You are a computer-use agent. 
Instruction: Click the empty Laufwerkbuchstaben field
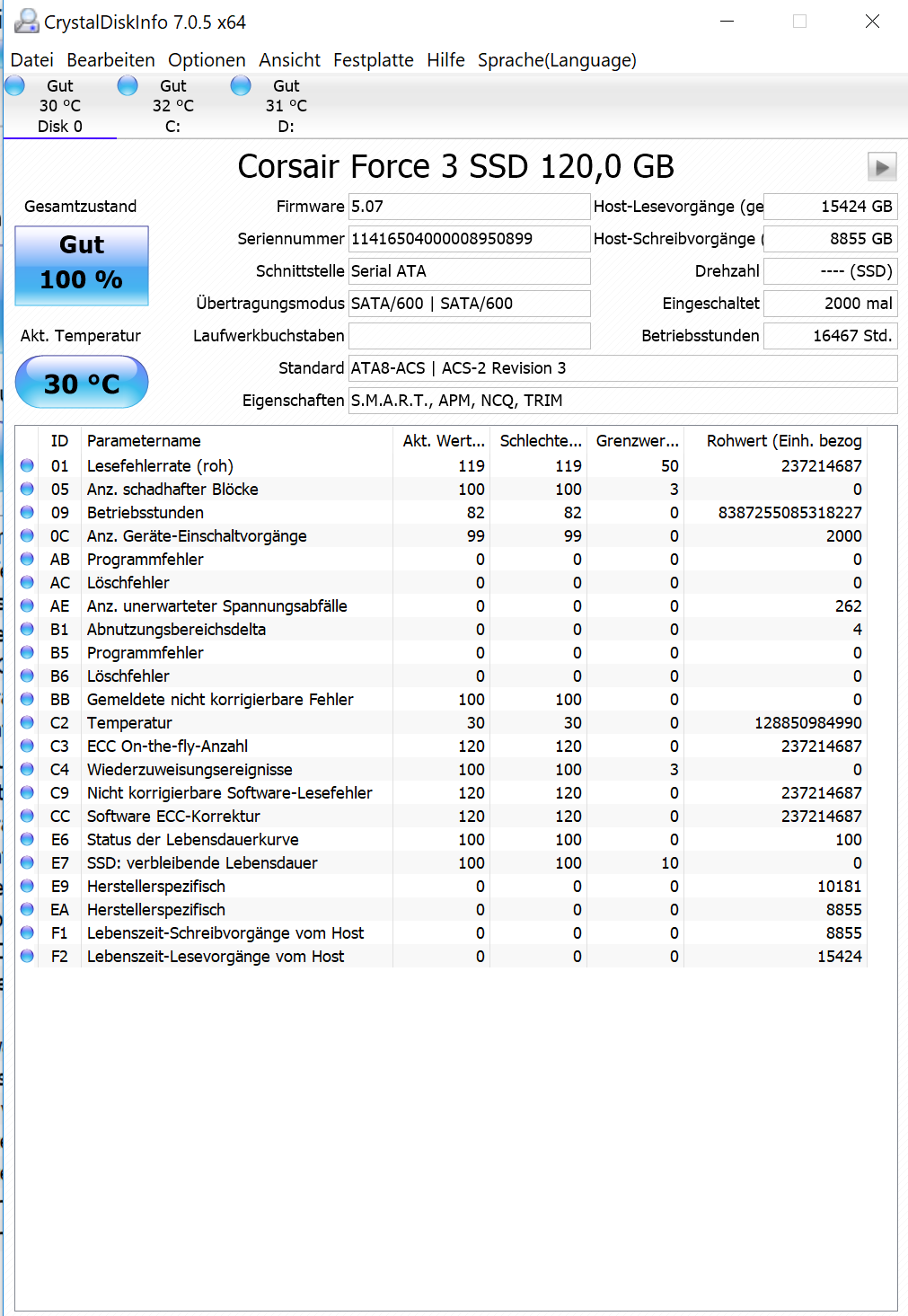470,336
